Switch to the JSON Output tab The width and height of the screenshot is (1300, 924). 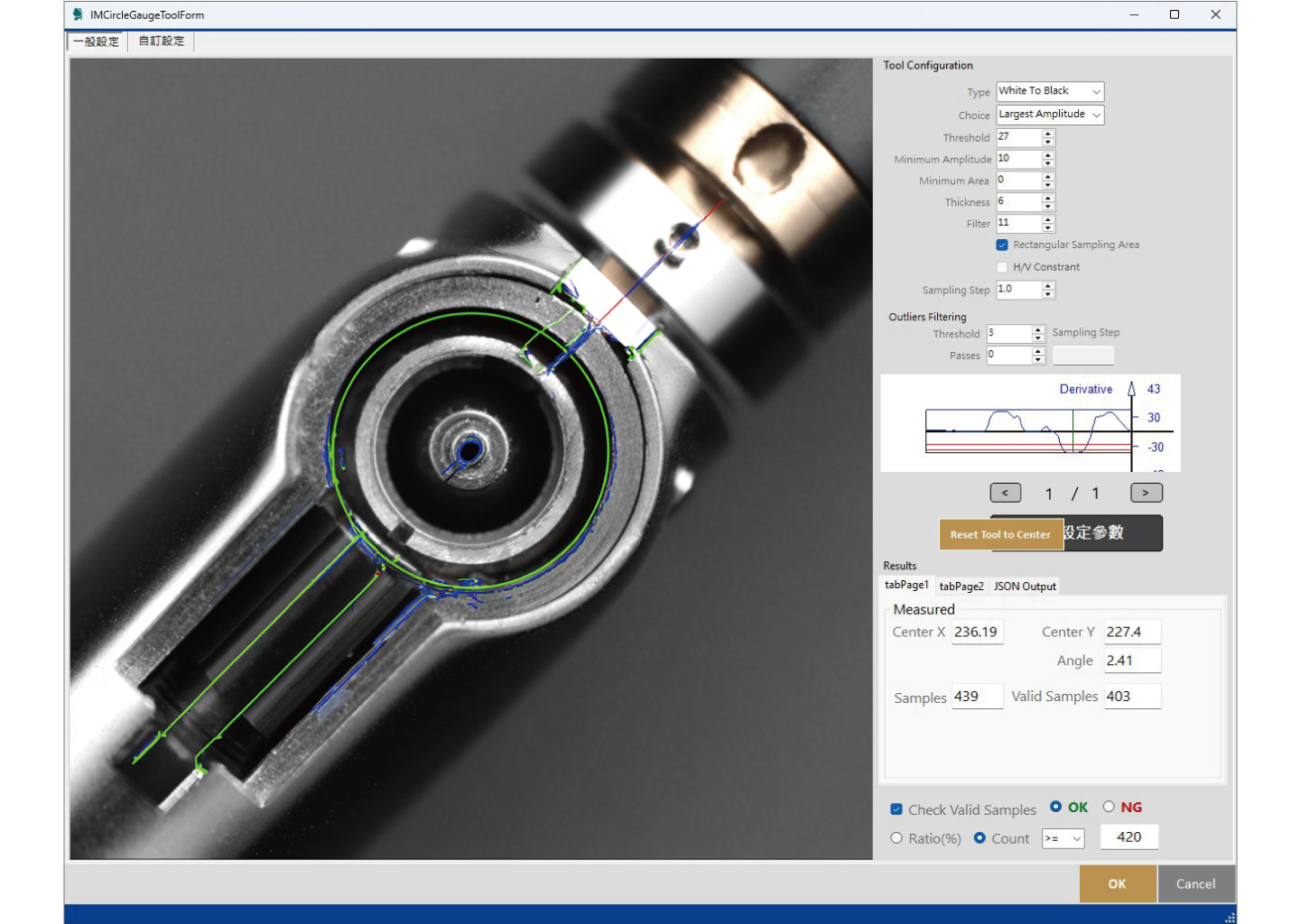tap(1025, 587)
